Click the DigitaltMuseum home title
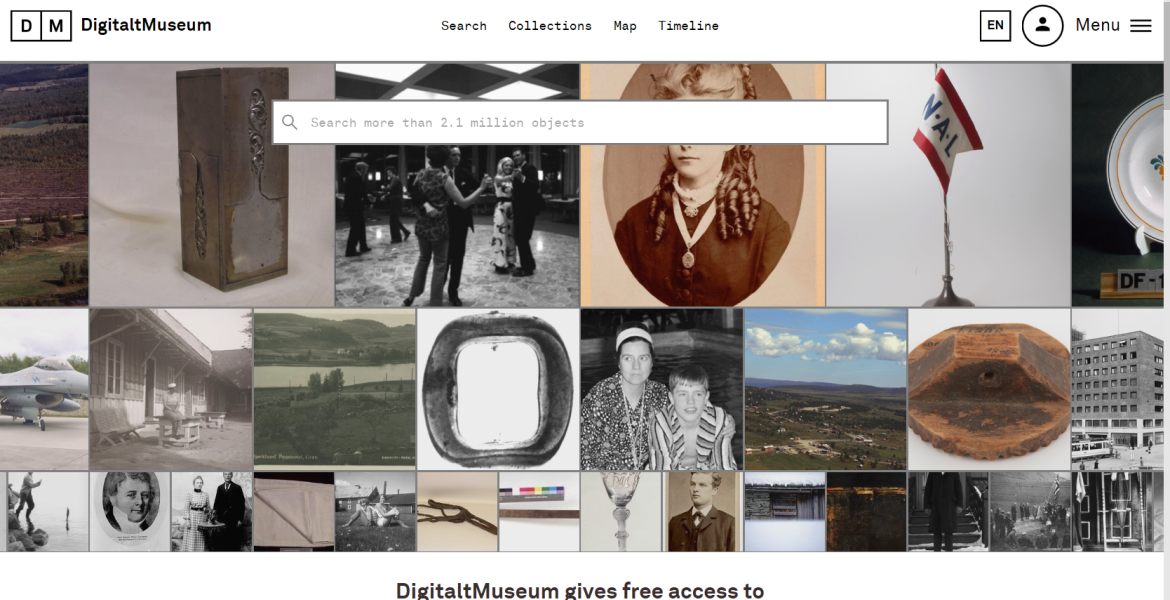Screen dimensions: 1170x600 click(146, 25)
